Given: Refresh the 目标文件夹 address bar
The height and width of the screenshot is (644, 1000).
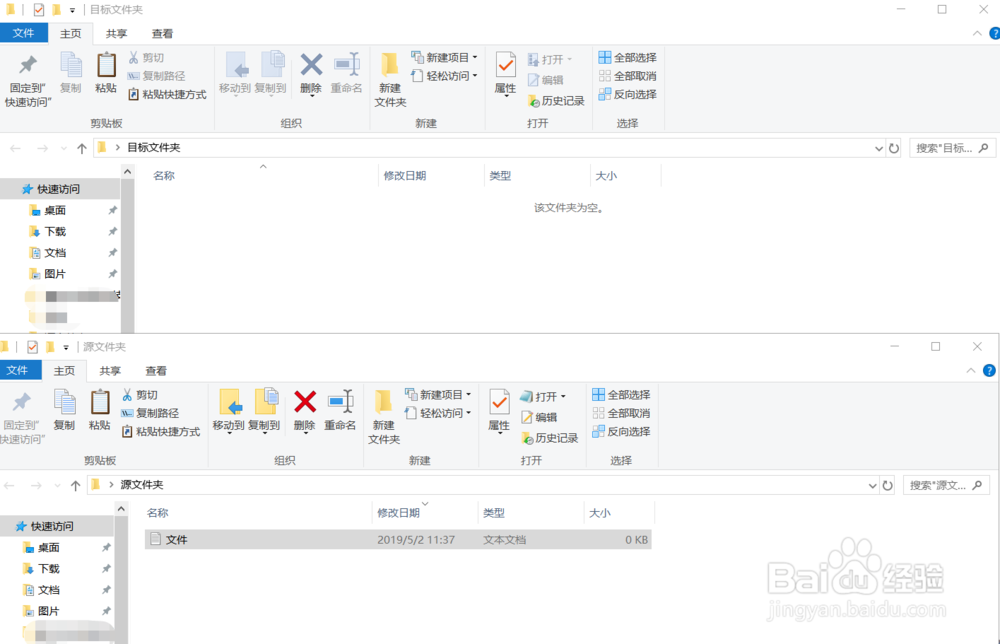Looking at the screenshot, I should [x=893, y=148].
